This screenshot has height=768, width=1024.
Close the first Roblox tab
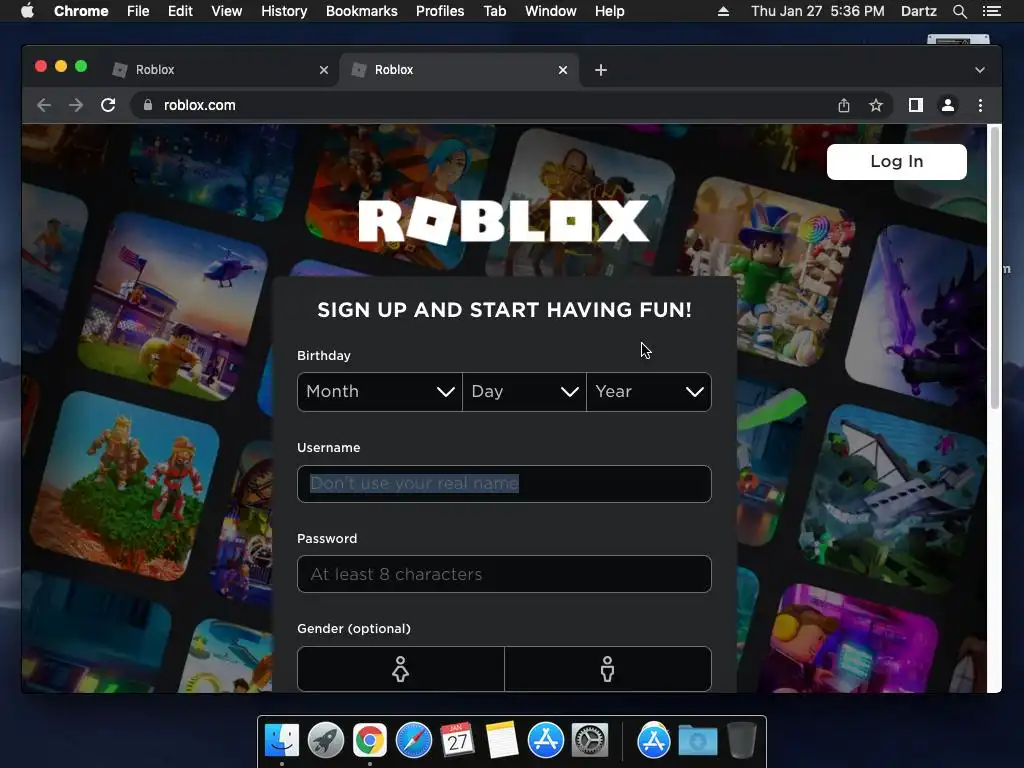(324, 70)
